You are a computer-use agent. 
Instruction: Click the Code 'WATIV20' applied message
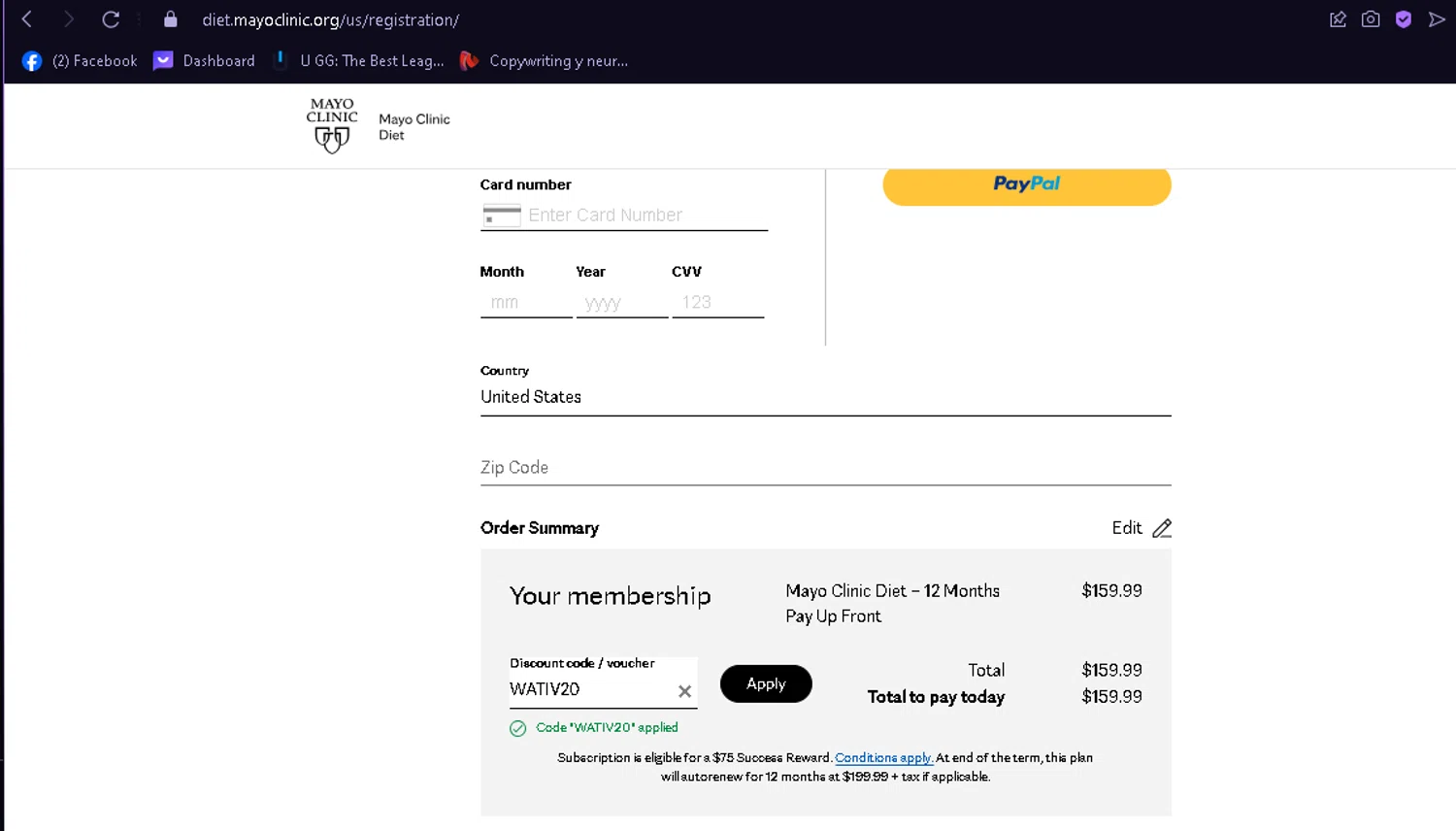click(607, 728)
